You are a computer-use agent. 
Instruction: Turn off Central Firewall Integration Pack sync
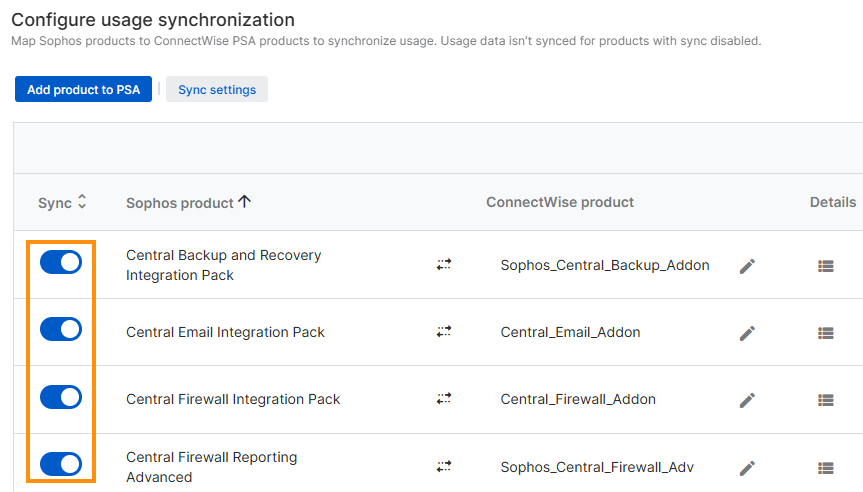(61, 397)
